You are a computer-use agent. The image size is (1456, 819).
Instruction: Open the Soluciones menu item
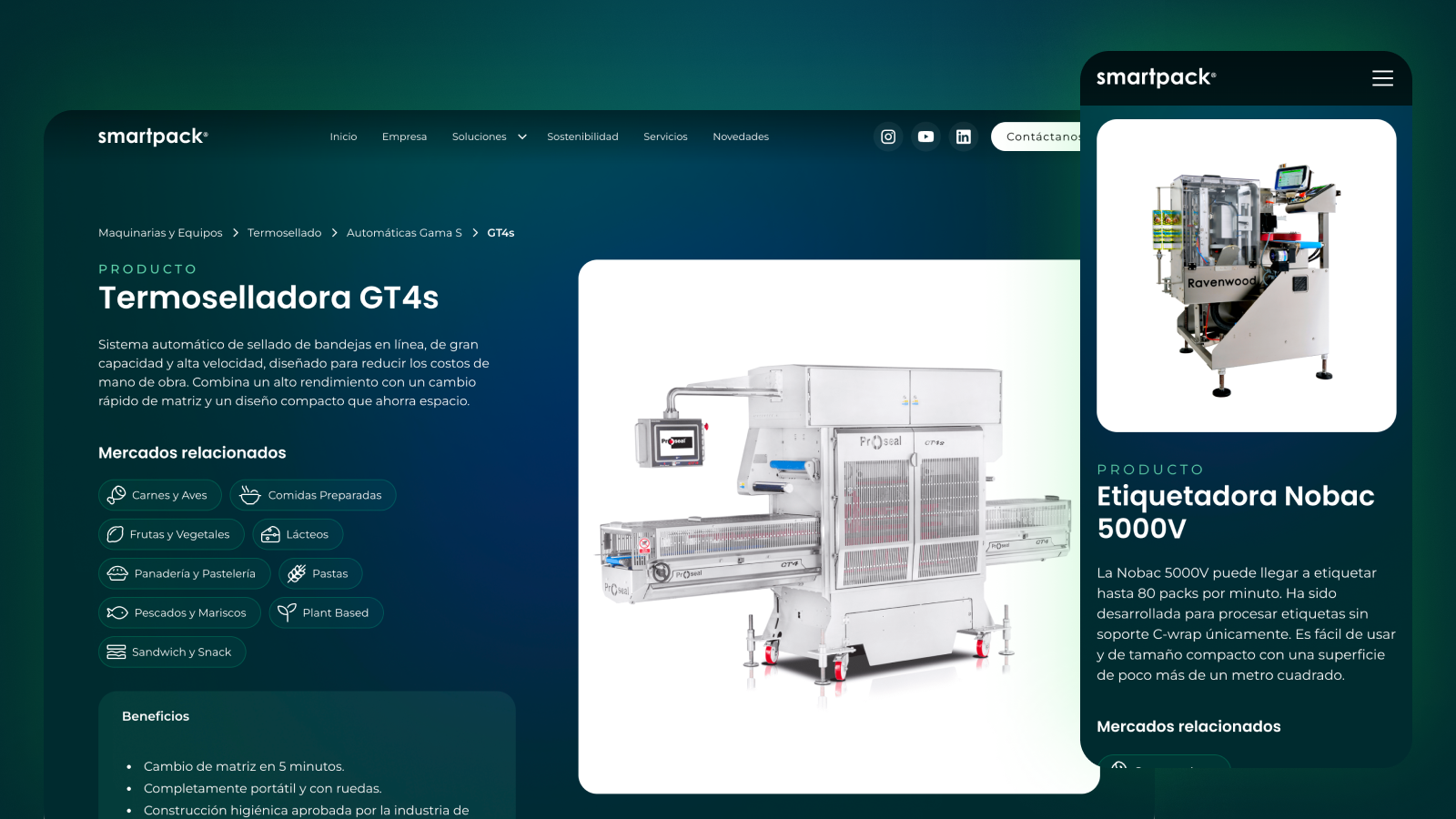[x=479, y=136]
